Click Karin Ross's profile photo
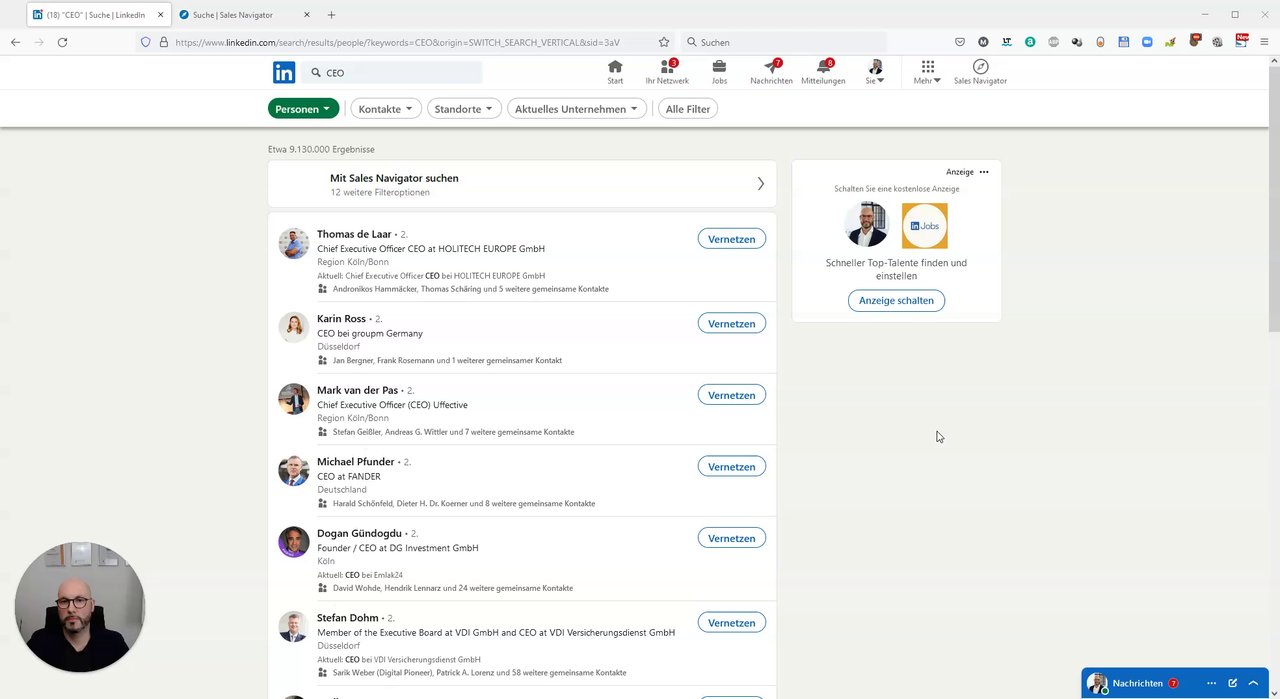Viewport: 1280px width, 699px height. coord(294,328)
